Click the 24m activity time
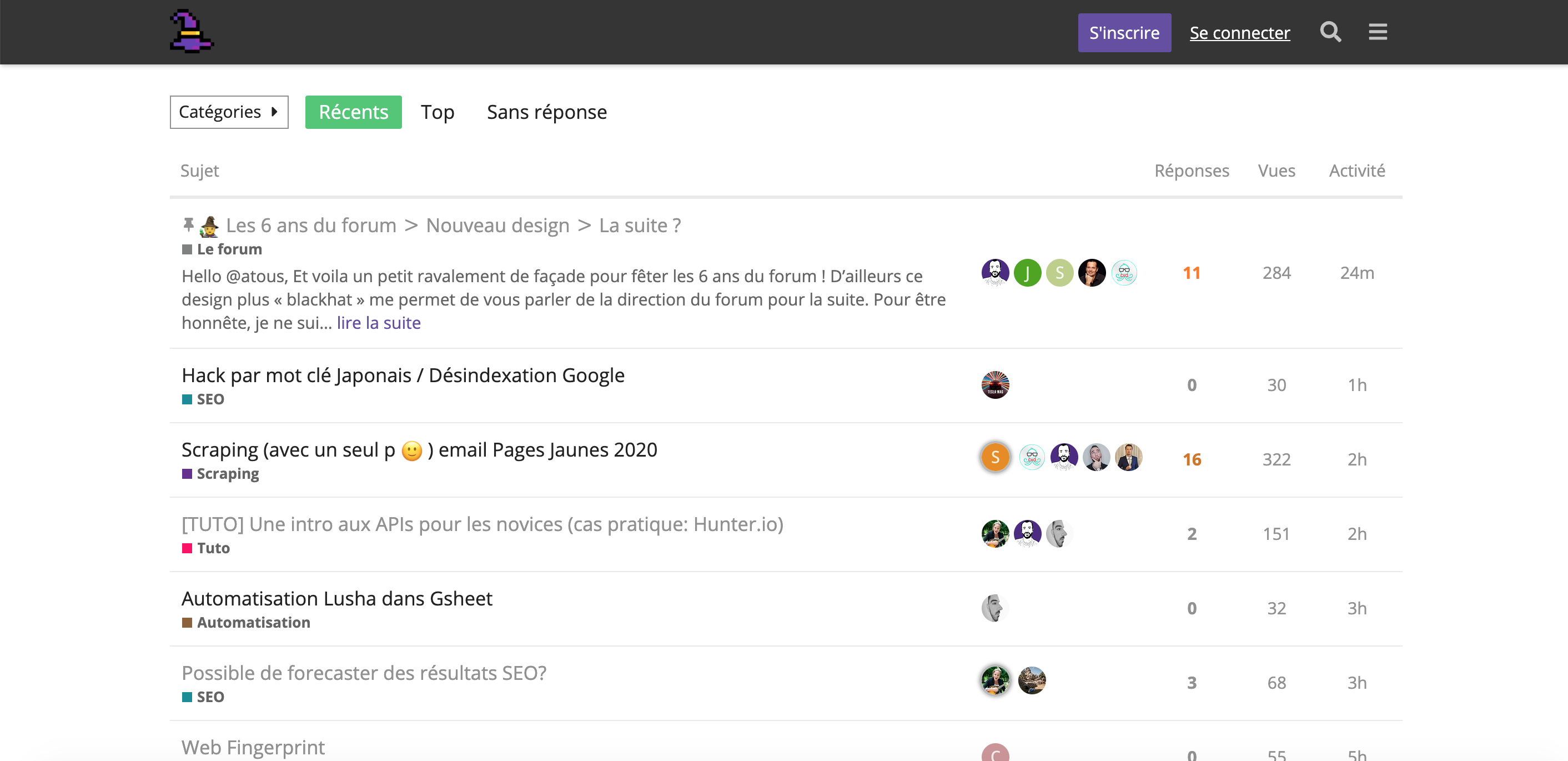1568x761 pixels. pyautogui.click(x=1357, y=273)
